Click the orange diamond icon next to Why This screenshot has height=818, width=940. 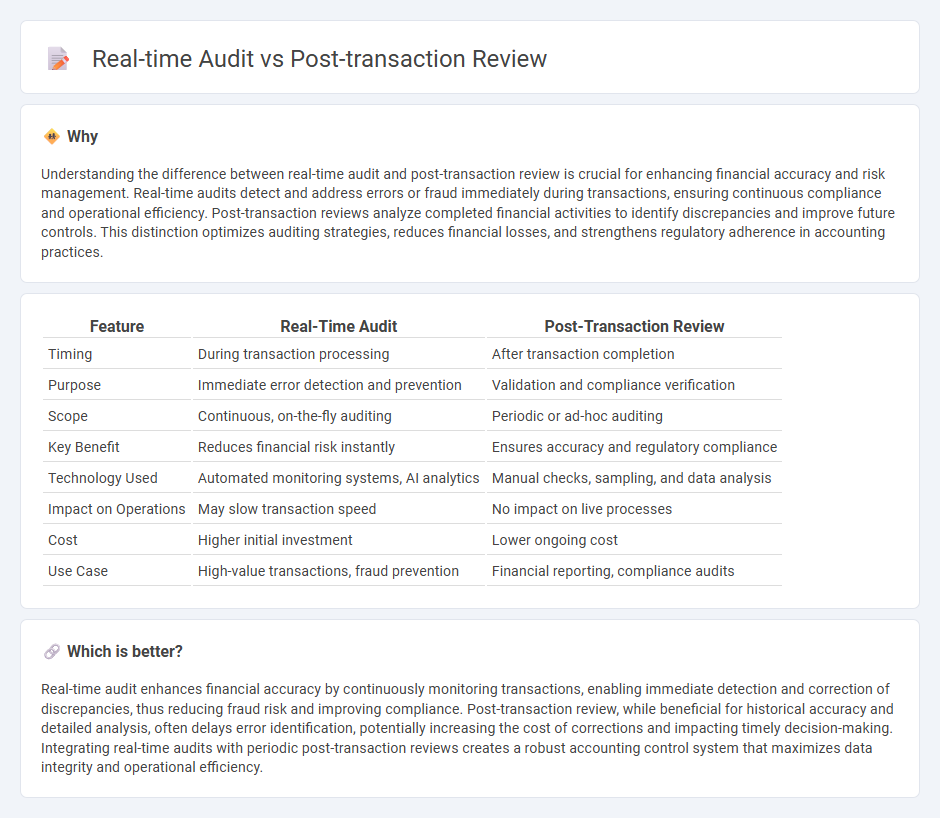[x=52, y=137]
